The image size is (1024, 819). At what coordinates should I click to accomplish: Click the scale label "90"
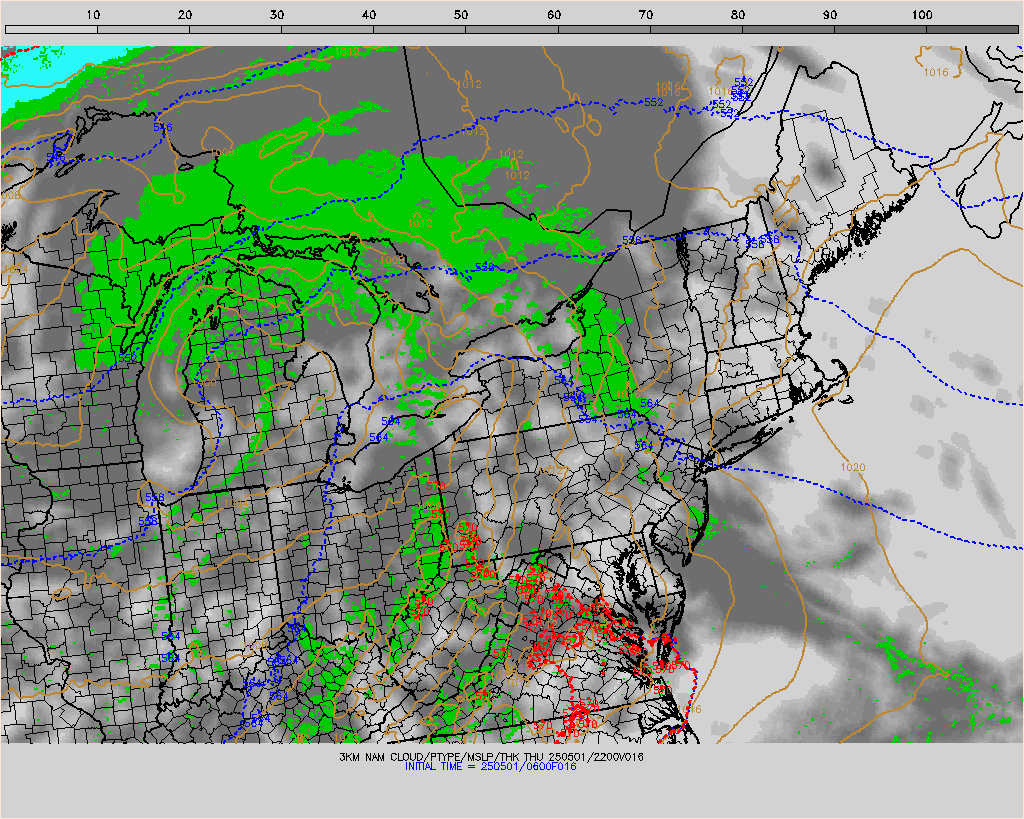[x=830, y=14]
